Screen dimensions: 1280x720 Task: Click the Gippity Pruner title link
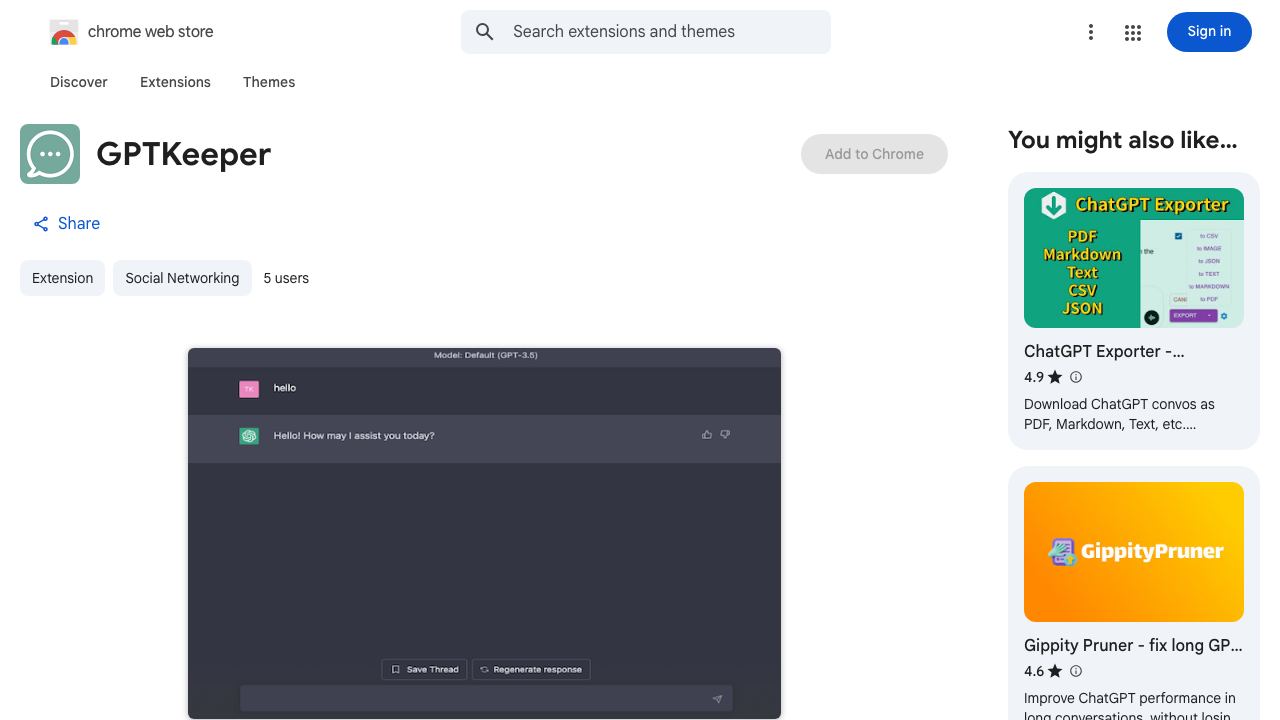[1133, 646]
